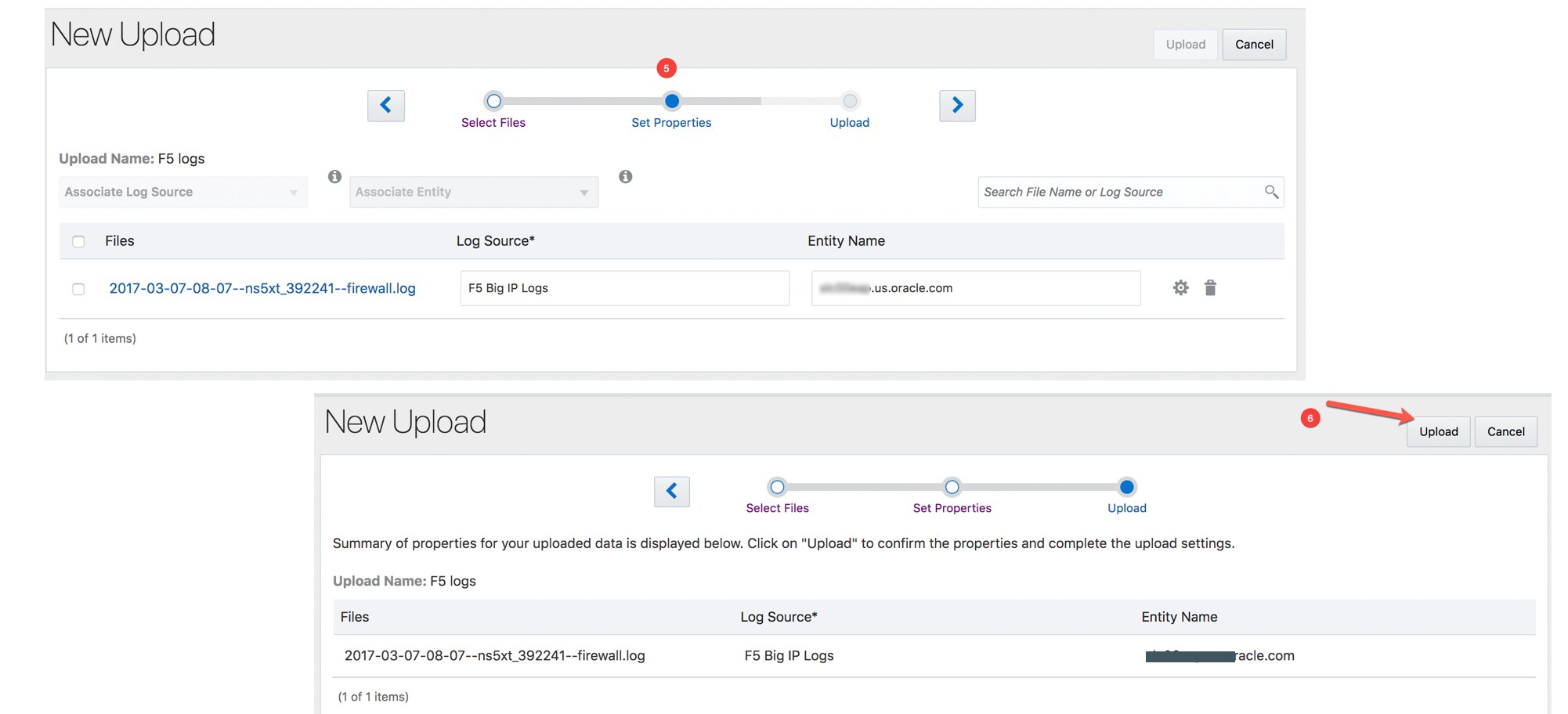Cancel the top New Upload dialog
Screen dimensions: 1568x714
[x=1254, y=45]
